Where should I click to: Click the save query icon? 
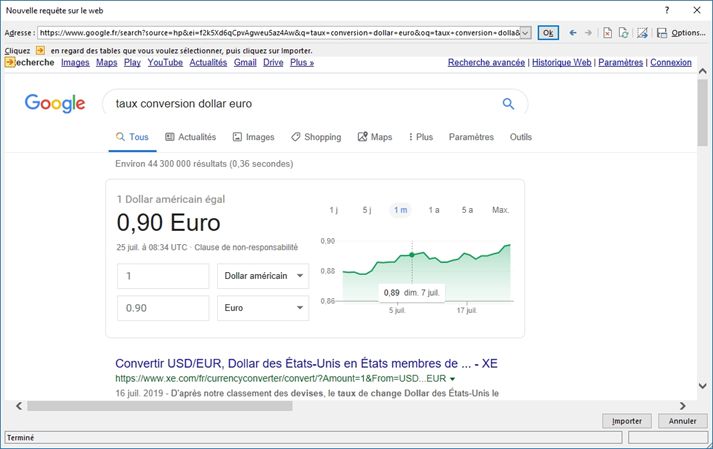[x=662, y=33]
